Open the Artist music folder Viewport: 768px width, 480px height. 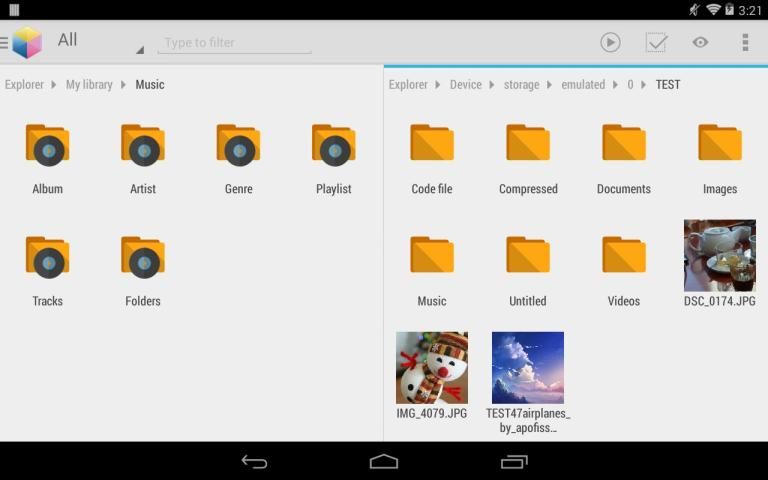[x=143, y=158]
